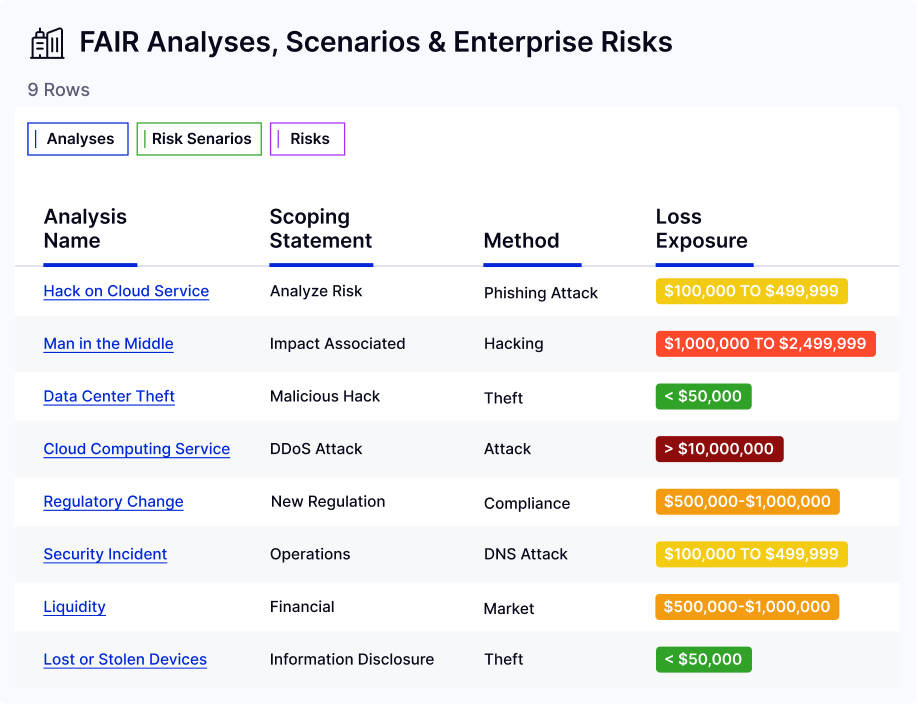The image size is (918, 704).
Task: Click the orange loss badge for Regulatory Change
Action: [747, 502]
